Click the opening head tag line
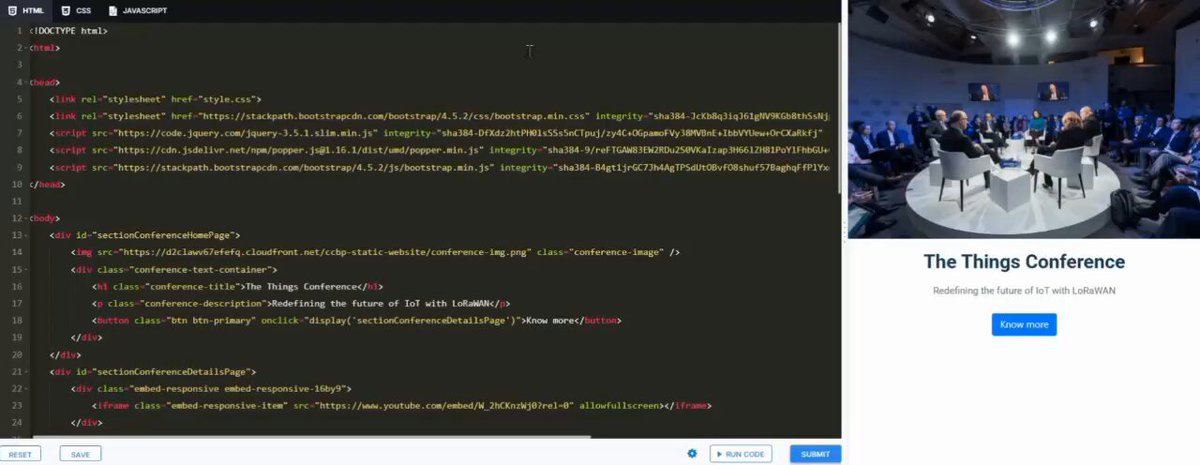This screenshot has height=465, width=1200. coord(44,82)
